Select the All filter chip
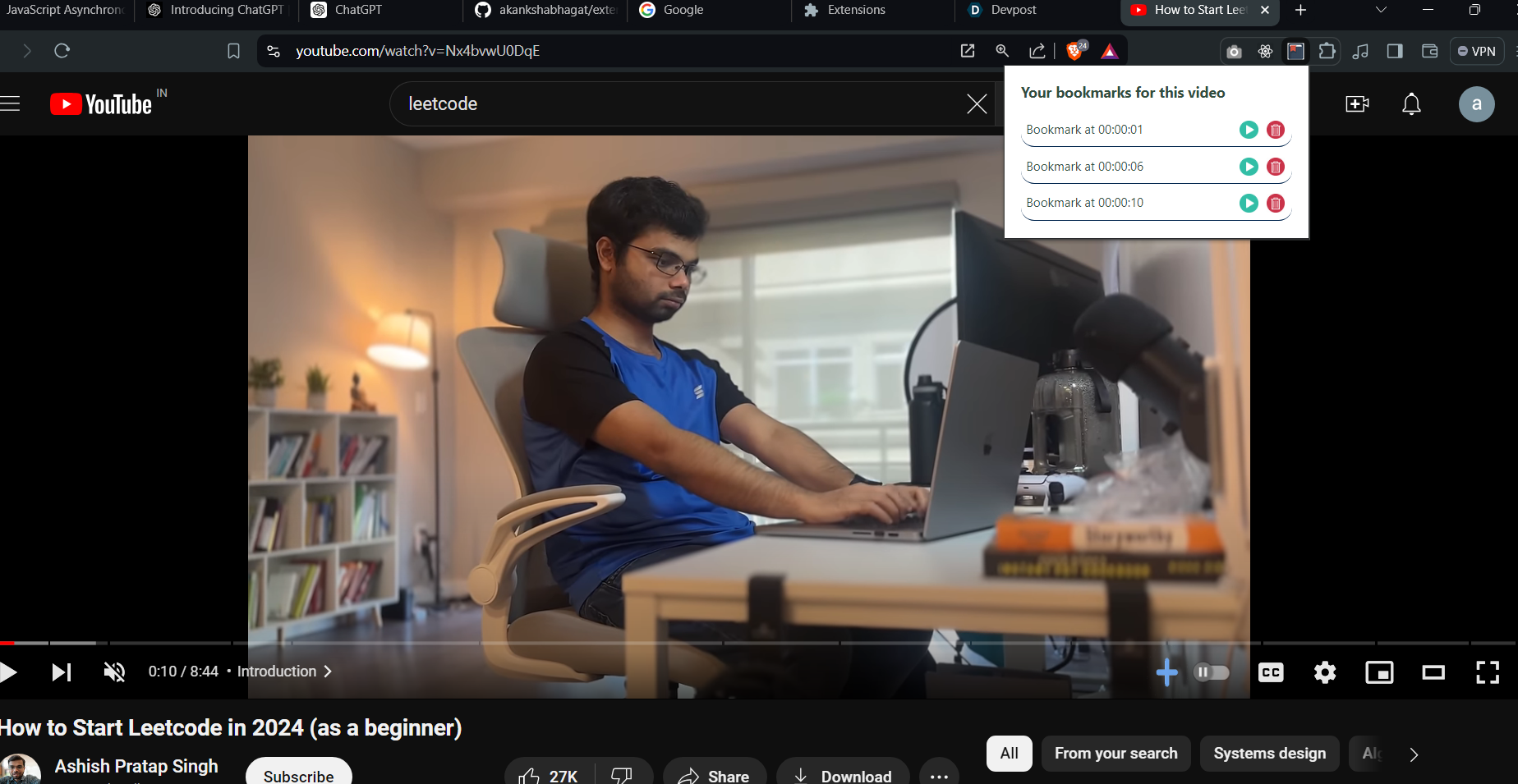 [x=1010, y=754]
